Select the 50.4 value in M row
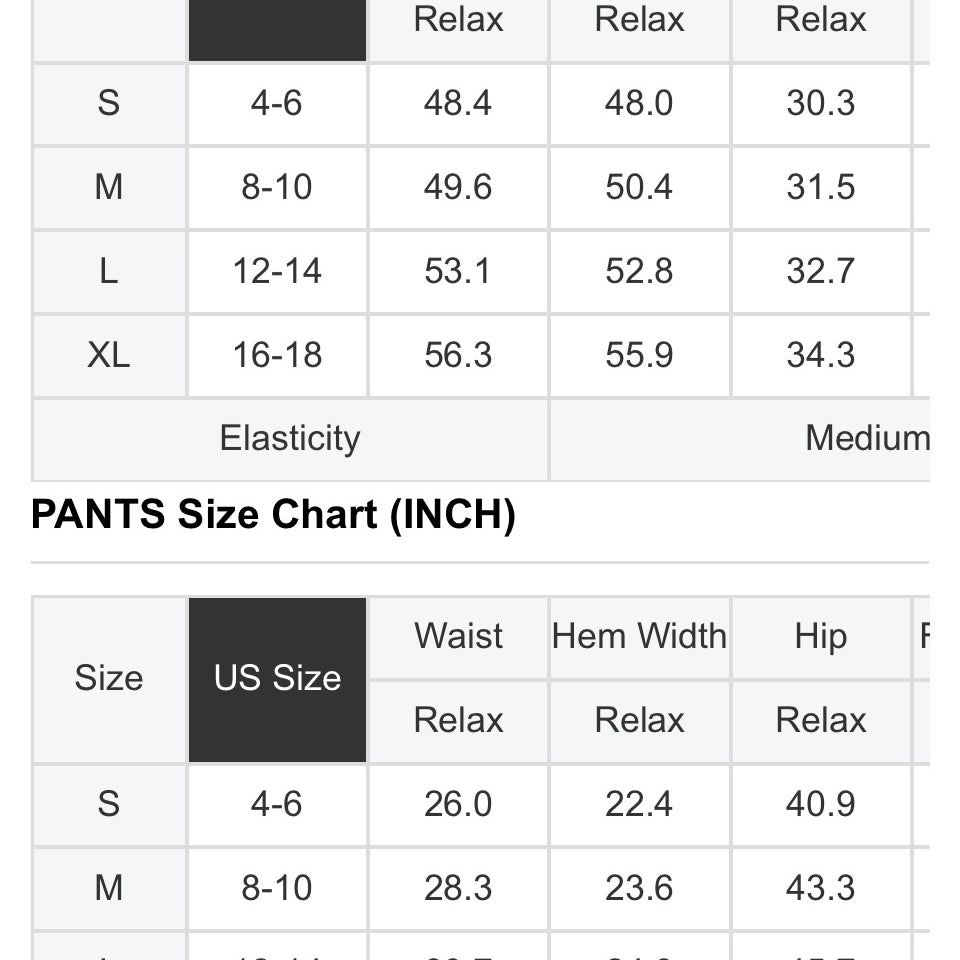Viewport: 960px width, 960px height. (x=639, y=187)
